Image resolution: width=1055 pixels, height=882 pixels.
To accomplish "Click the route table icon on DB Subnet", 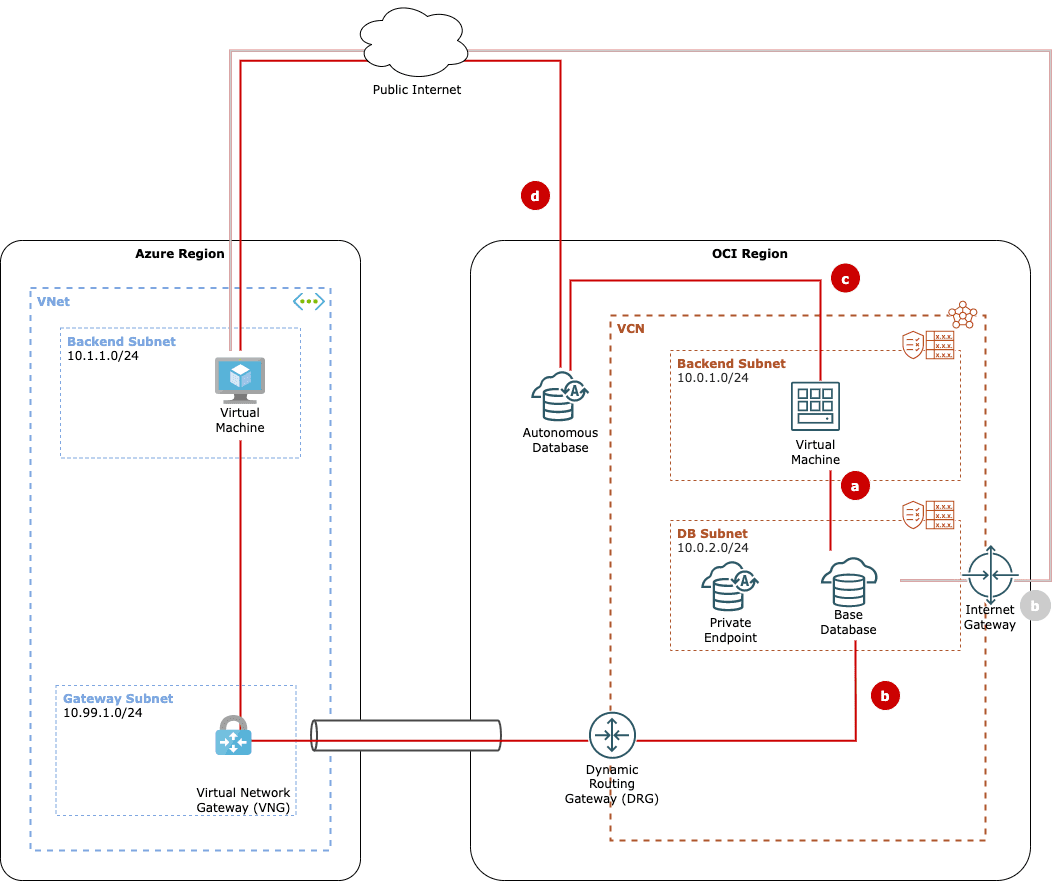I will [x=940, y=515].
